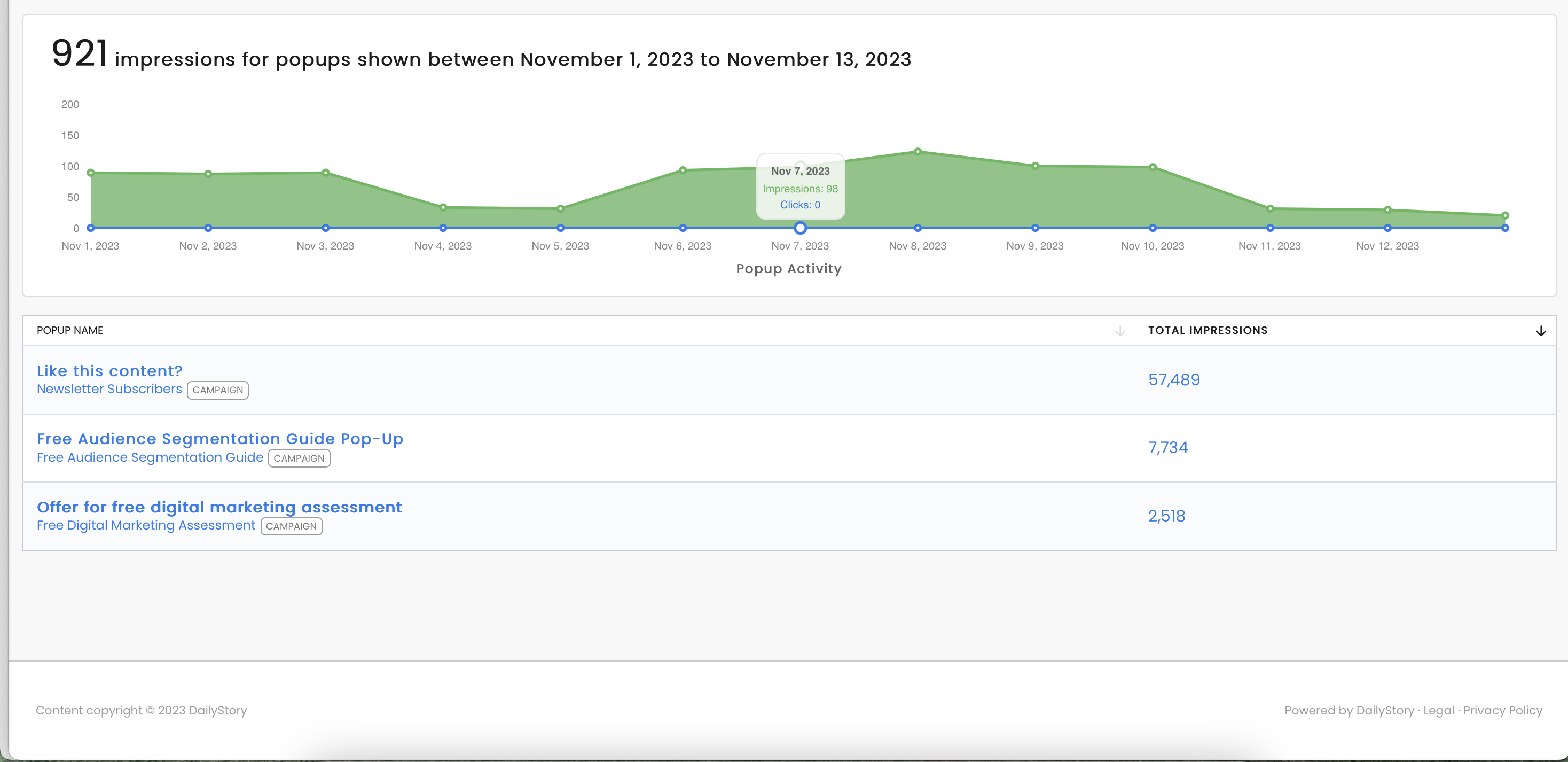
Task: Select the Nov 4, 2023 impressions data point
Action: click(x=443, y=208)
